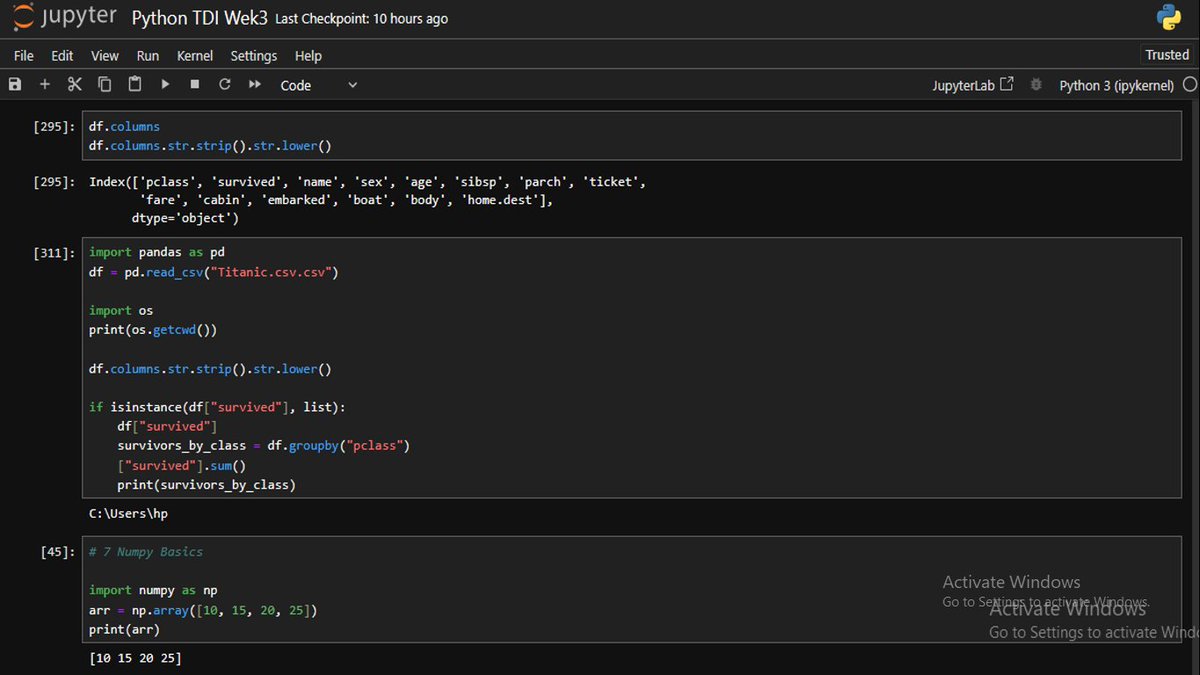The height and width of the screenshot is (675, 1200).
Task: Click the kernel status circle indicator
Action: (x=1189, y=85)
